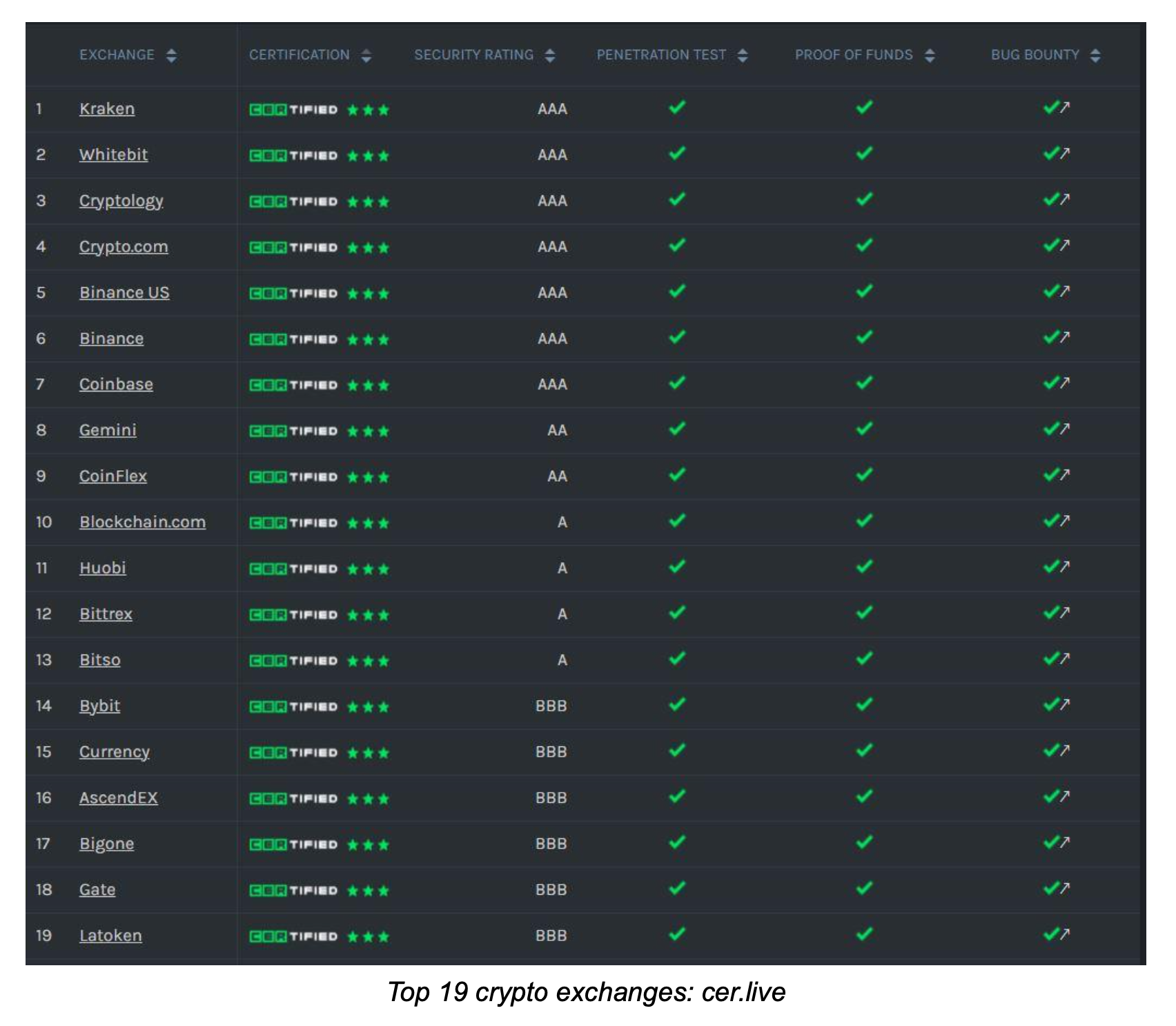Click the PROOF OF FUNDS header text
Viewport: 1176px width, 1026px height.
(x=854, y=55)
